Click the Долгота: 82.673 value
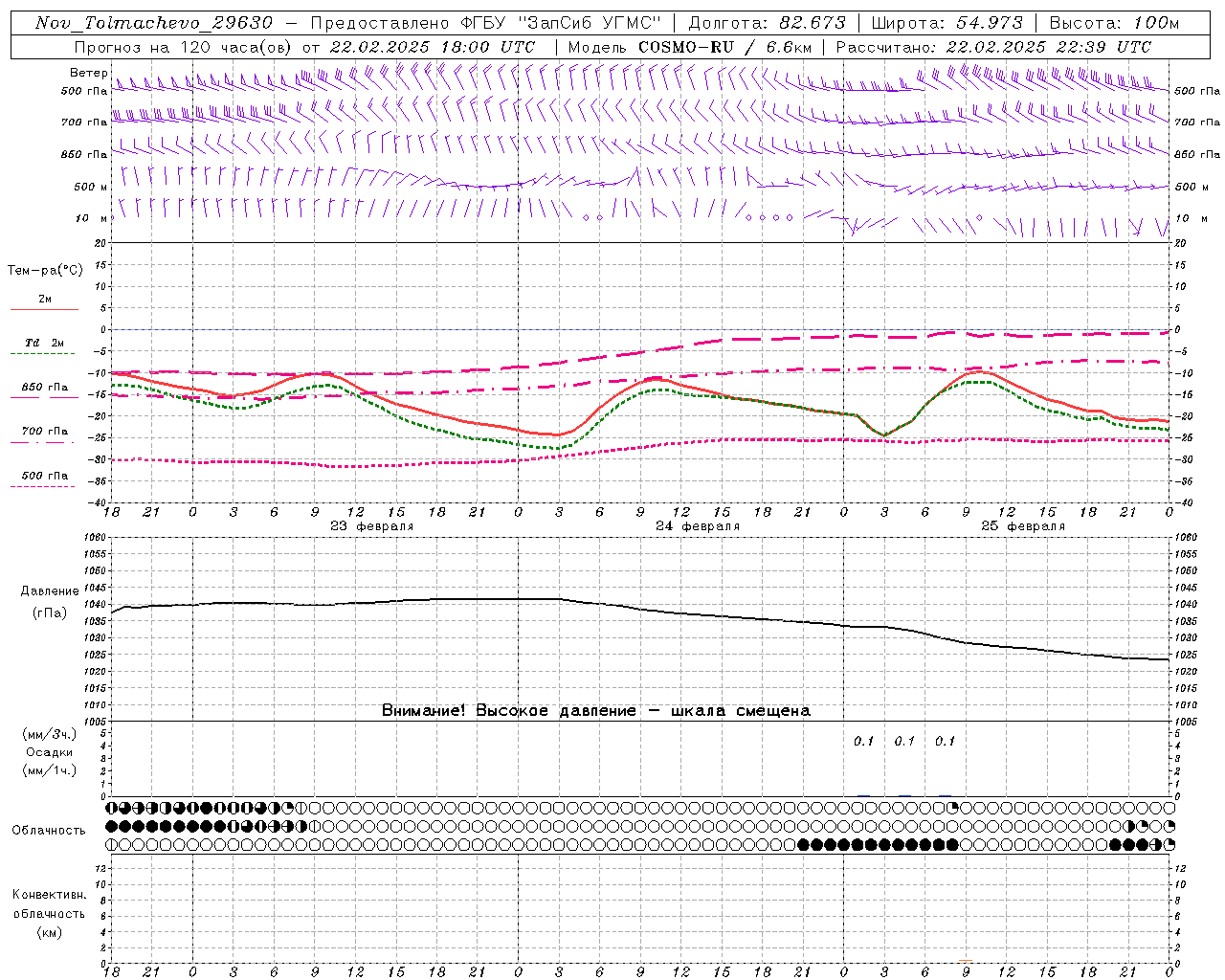This screenshot has width=1225, height=980. pos(767,23)
